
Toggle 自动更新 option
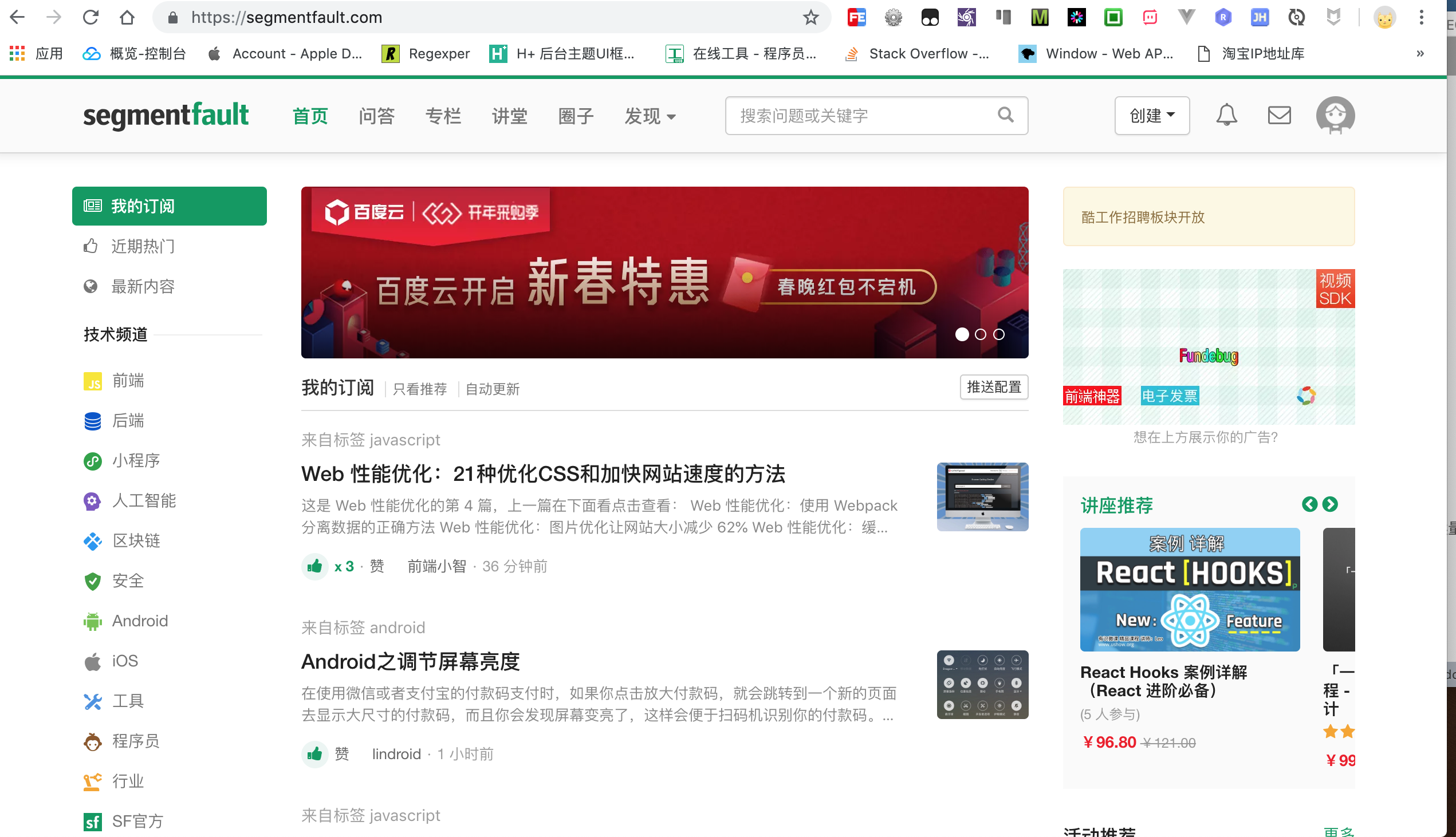tap(492, 390)
